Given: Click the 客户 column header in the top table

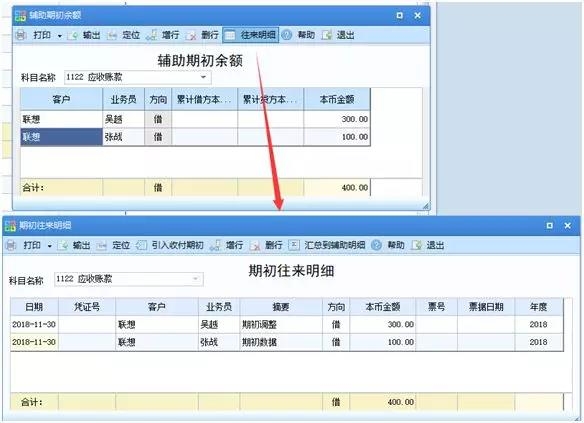Looking at the screenshot, I should click(61, 99).
